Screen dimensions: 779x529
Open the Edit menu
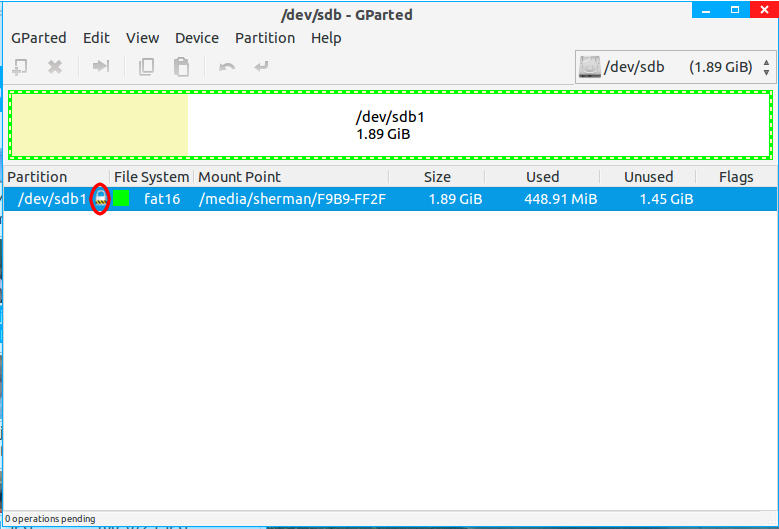click(x=96, y=38)
